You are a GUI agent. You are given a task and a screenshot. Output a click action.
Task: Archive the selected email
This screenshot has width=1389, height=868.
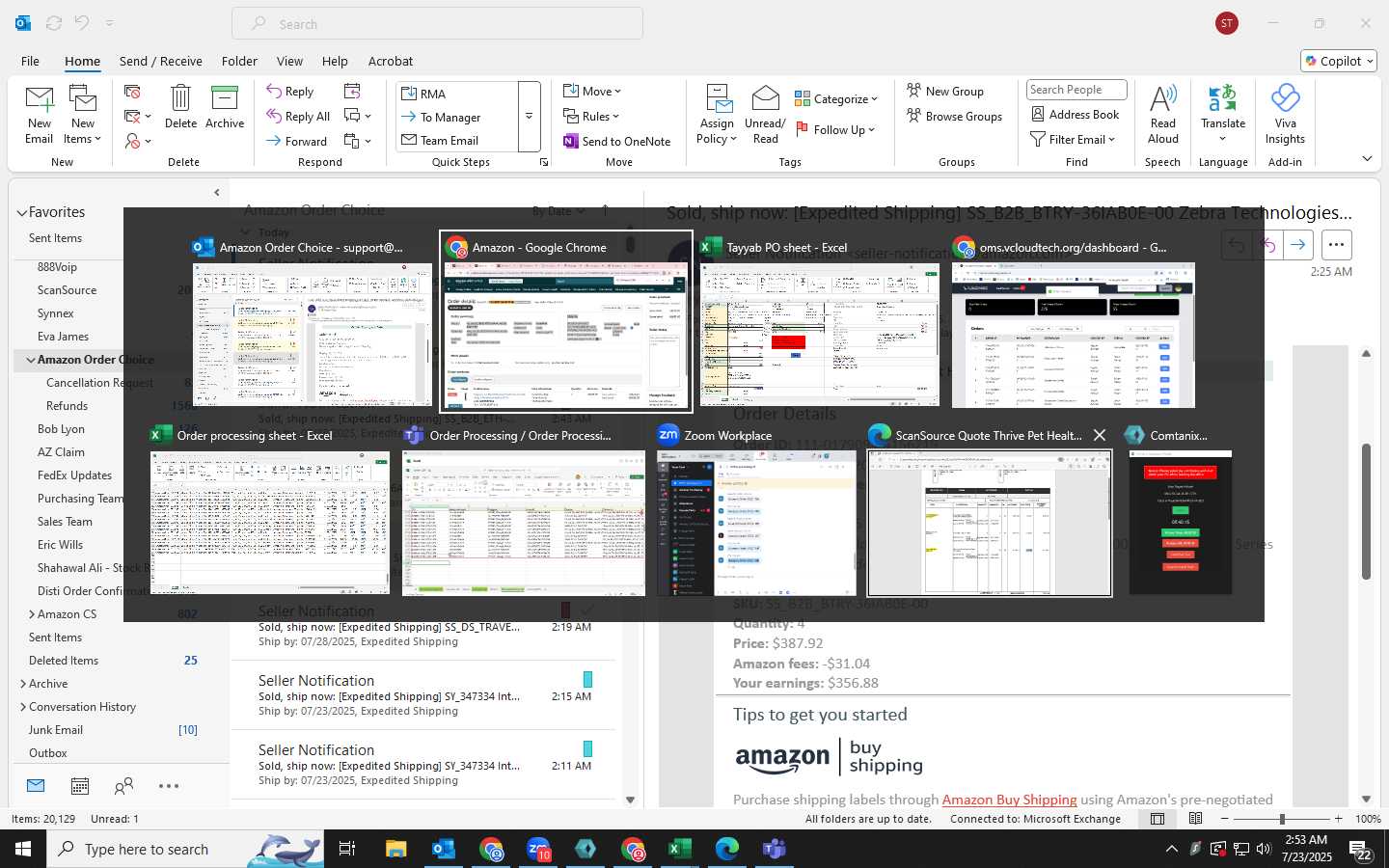pos(225,107)
